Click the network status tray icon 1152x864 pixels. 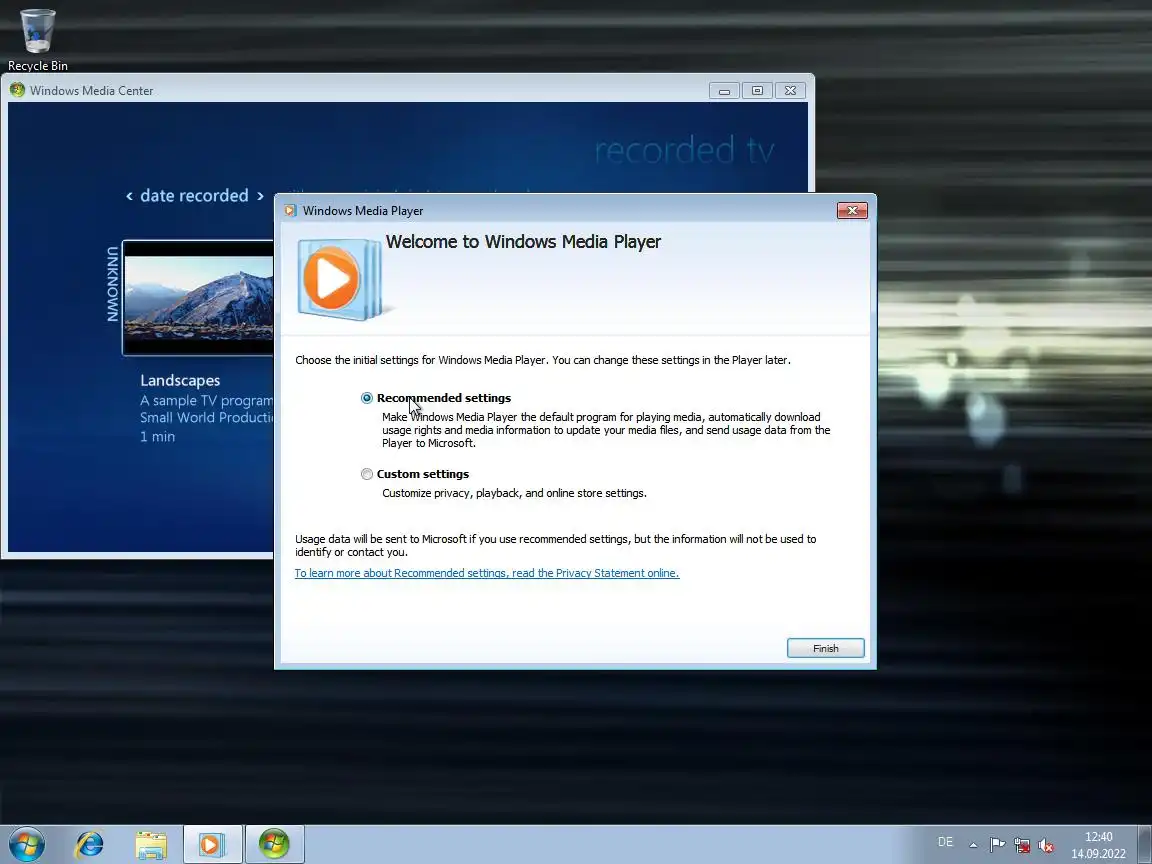click(1021, 845)
